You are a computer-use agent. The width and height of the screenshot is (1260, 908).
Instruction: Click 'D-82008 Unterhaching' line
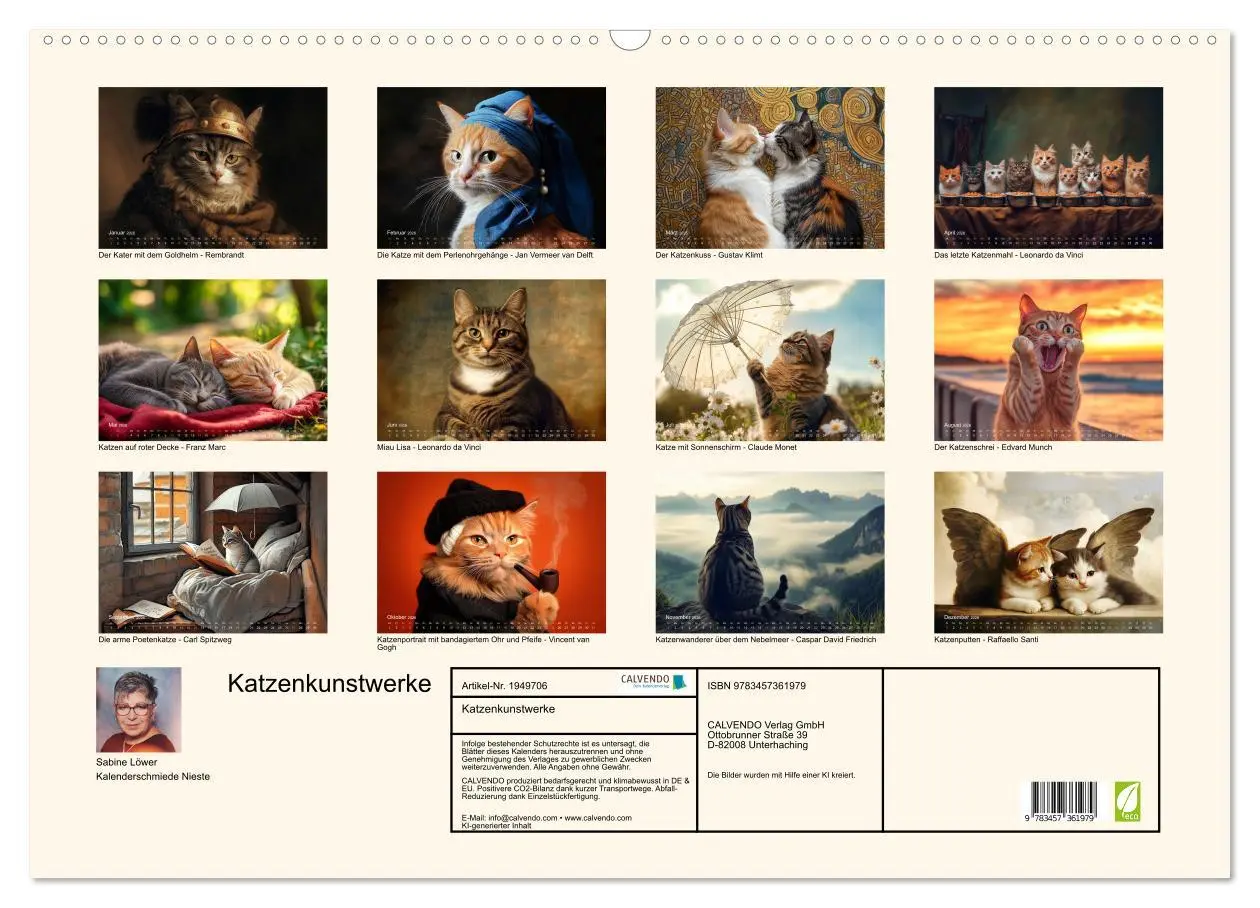pos(757,745)
